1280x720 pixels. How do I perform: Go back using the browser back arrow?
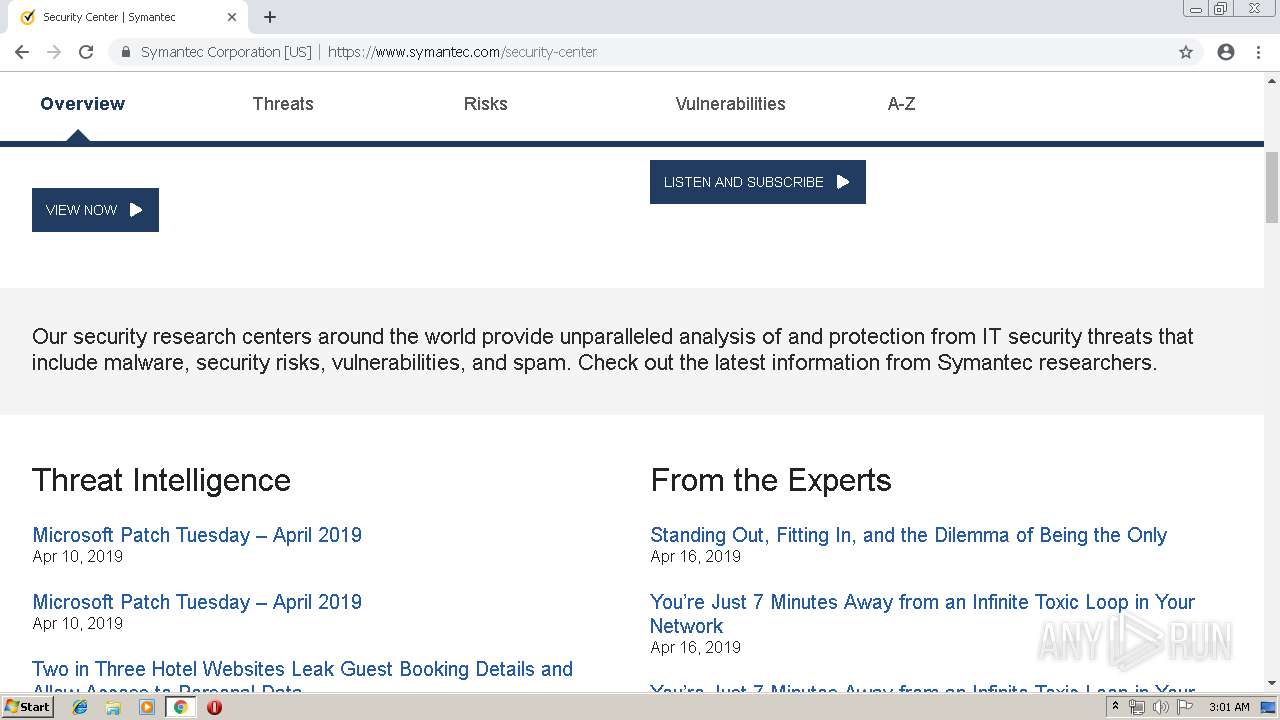pos(22,52)
